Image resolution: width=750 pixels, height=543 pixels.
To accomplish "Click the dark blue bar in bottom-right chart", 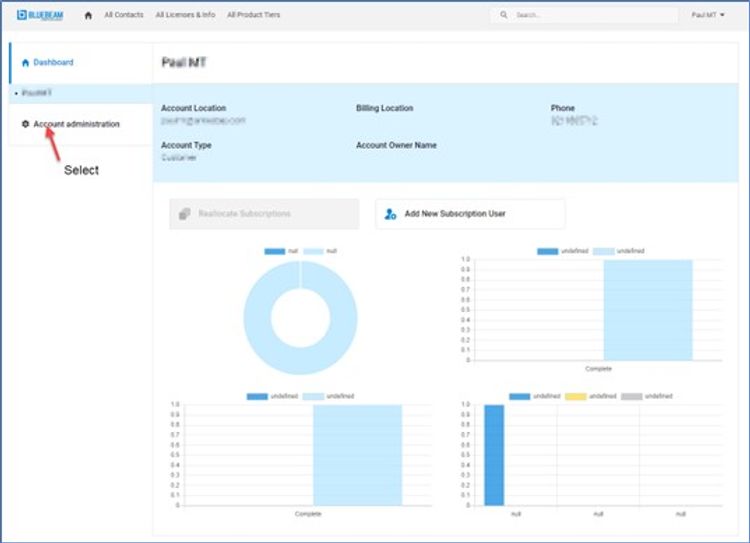I will [x=494, y=455].
